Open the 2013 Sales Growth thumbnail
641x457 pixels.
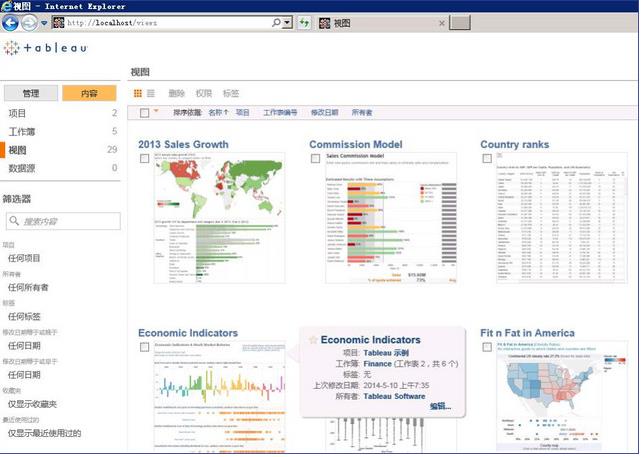pos(220,218)
